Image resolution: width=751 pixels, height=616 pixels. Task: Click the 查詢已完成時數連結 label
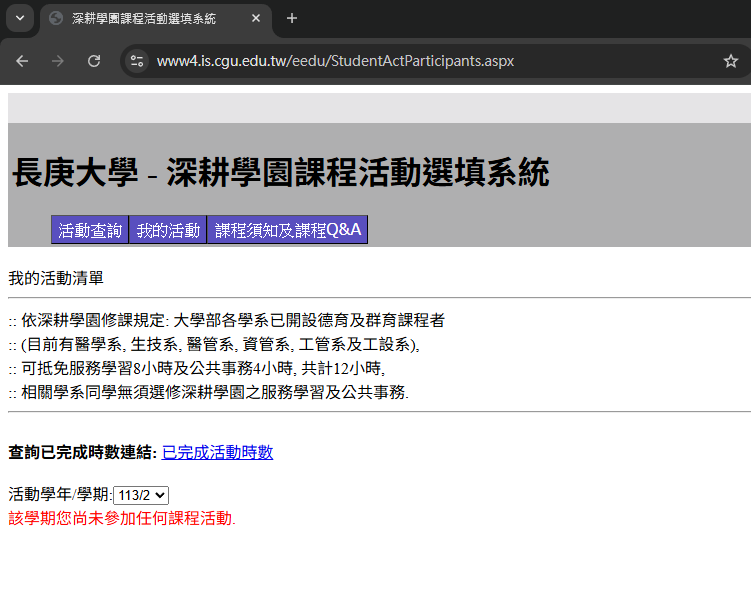[x=83, y=452]
